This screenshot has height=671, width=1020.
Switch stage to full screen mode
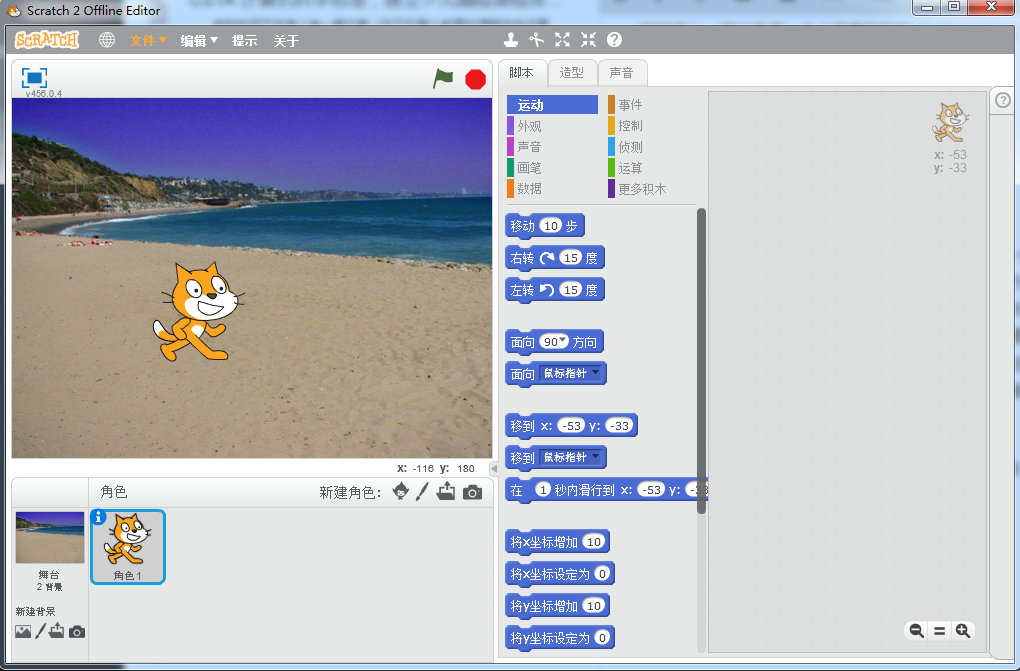(34, 78)
